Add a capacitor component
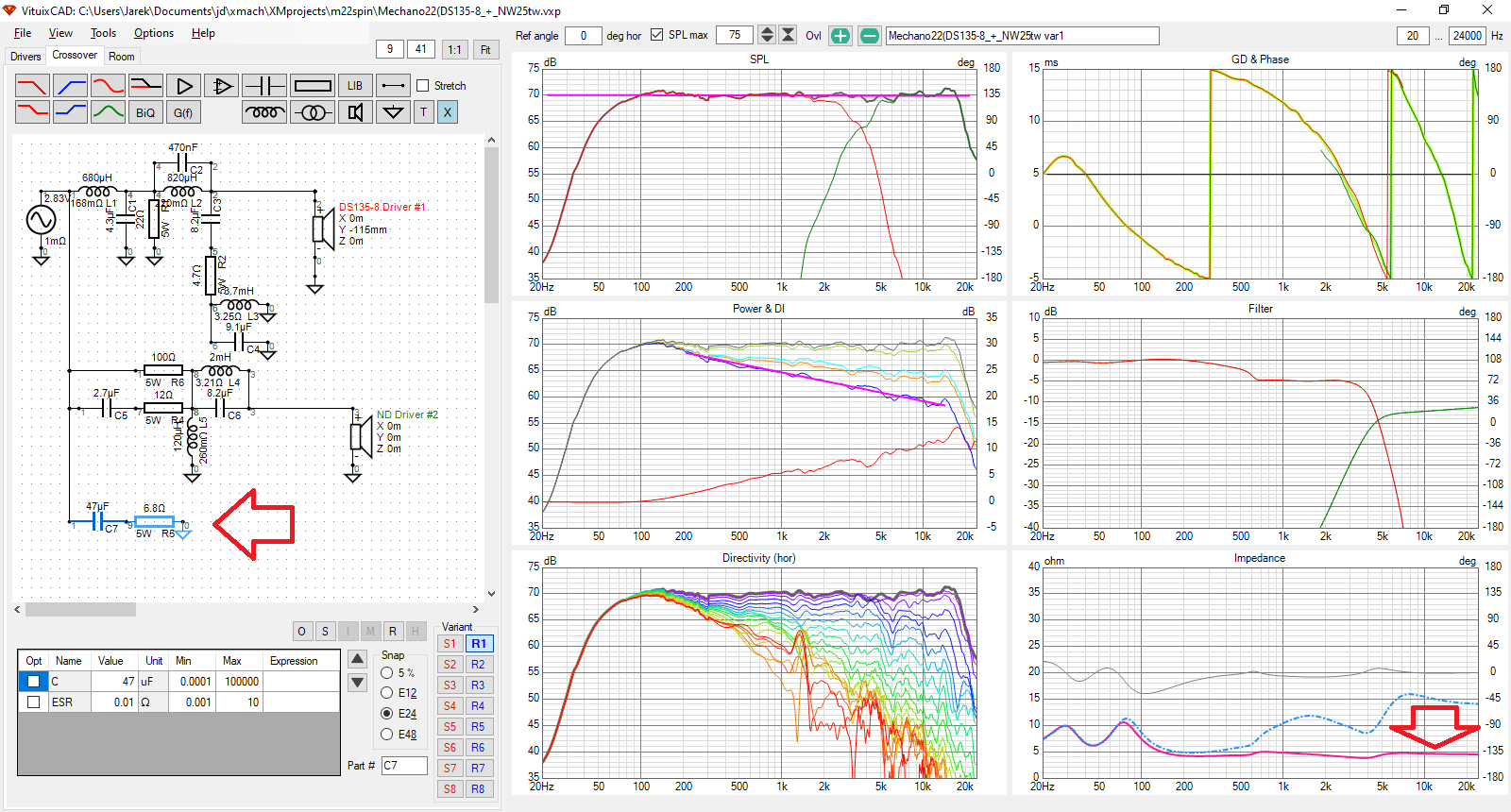This screenshot has width=1511, height=812. click(x=264, y=86)
